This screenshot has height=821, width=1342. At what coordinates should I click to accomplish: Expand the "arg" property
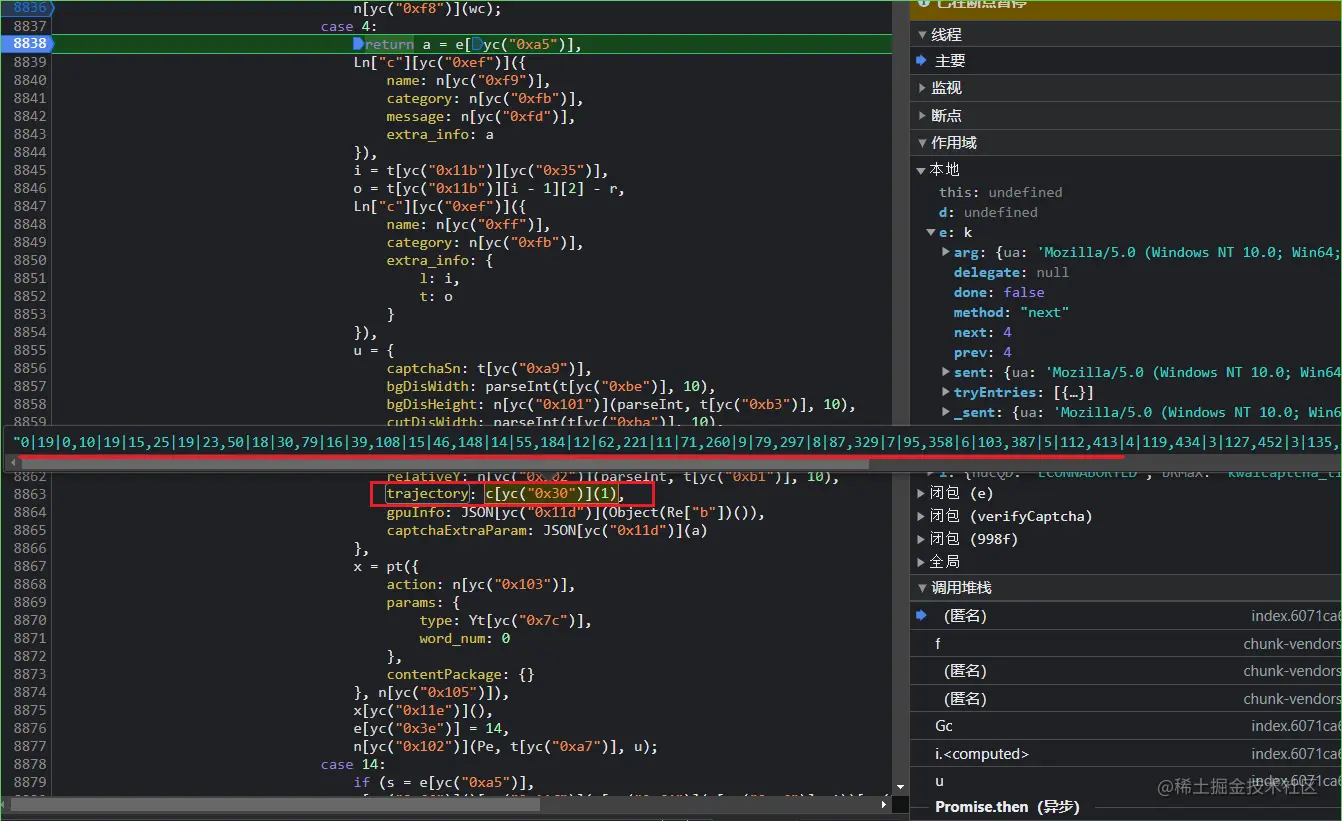(946, 252)
